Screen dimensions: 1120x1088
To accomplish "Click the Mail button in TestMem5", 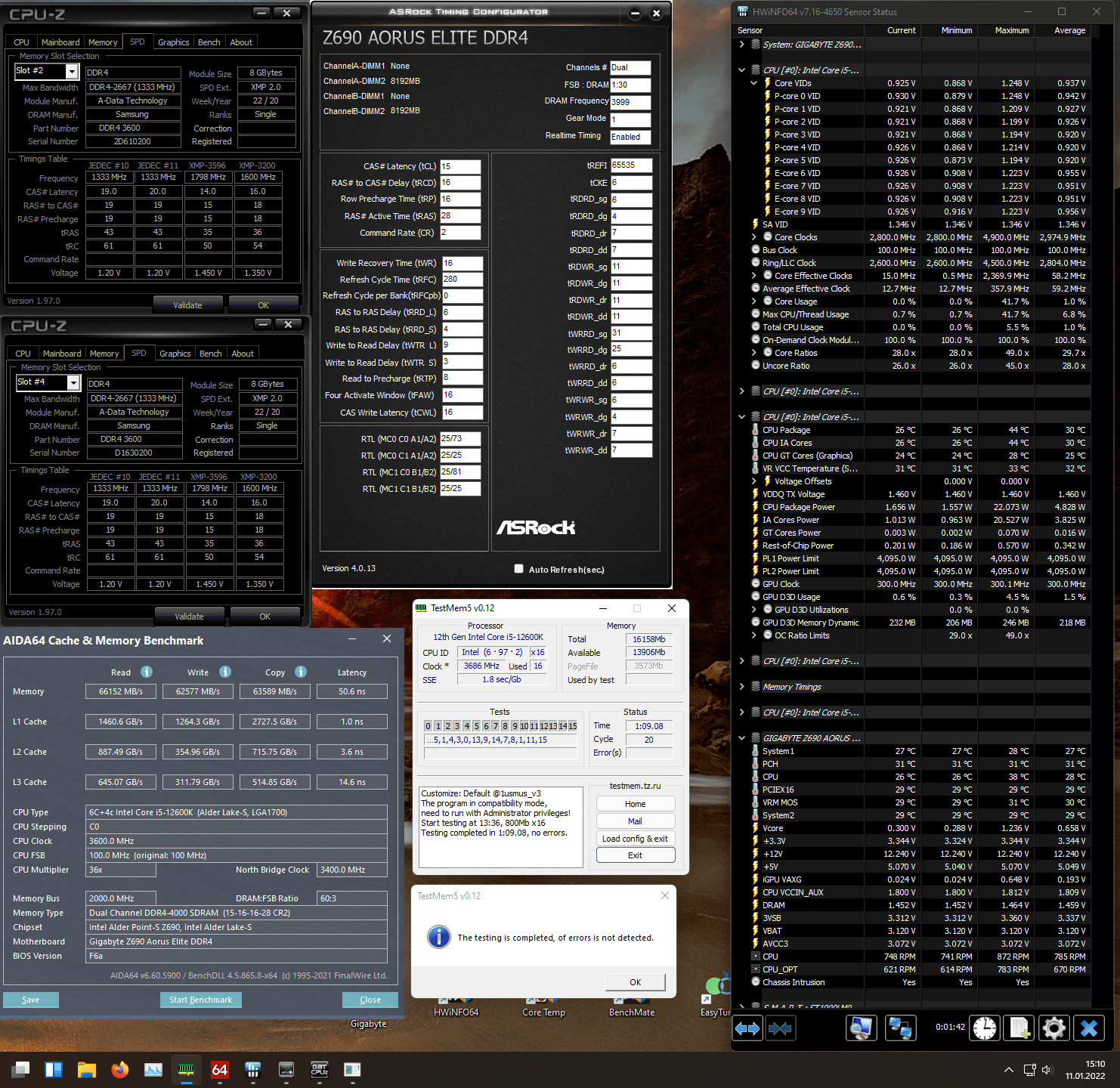I will coord(635,821).
